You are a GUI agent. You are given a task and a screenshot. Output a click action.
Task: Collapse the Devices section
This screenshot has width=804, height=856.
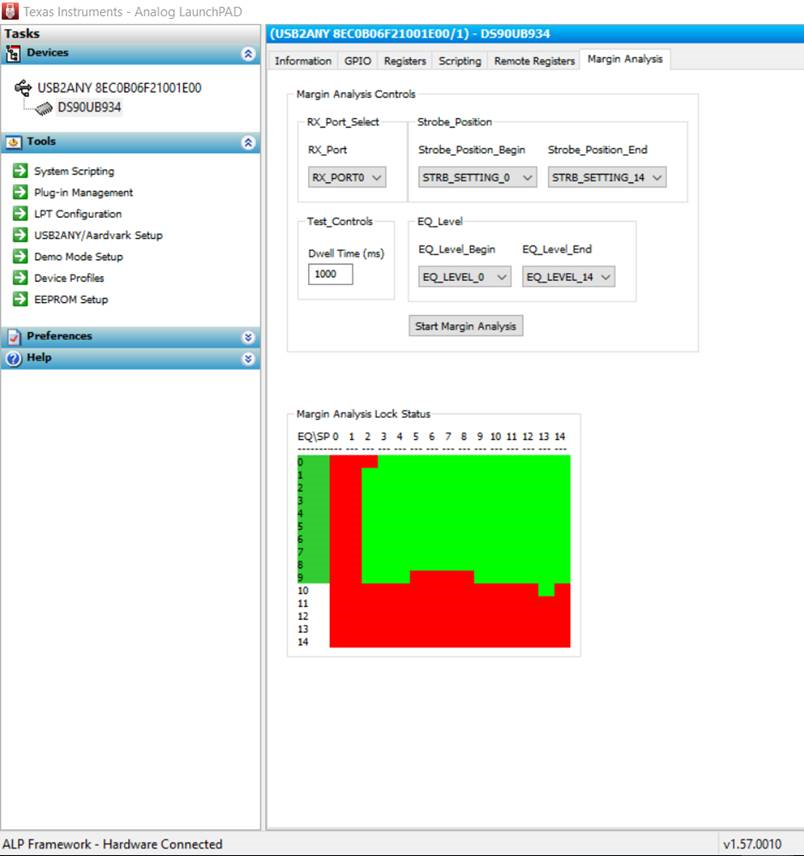(248, 54)
